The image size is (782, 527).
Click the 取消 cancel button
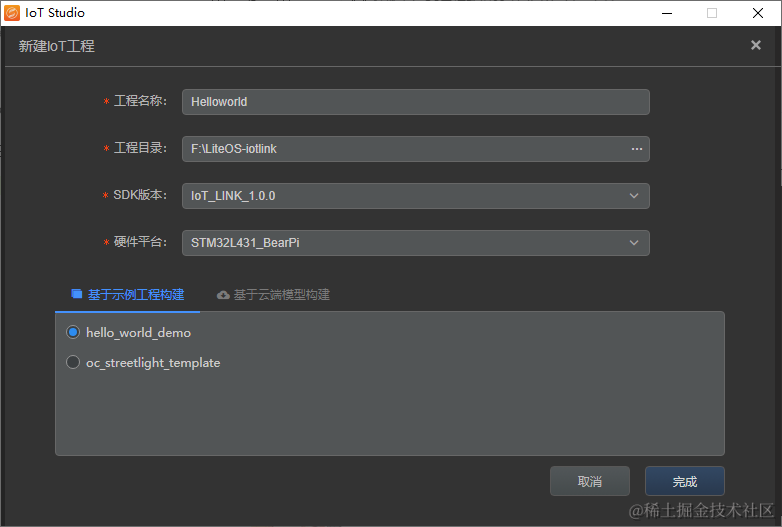[x=589, y=481]
